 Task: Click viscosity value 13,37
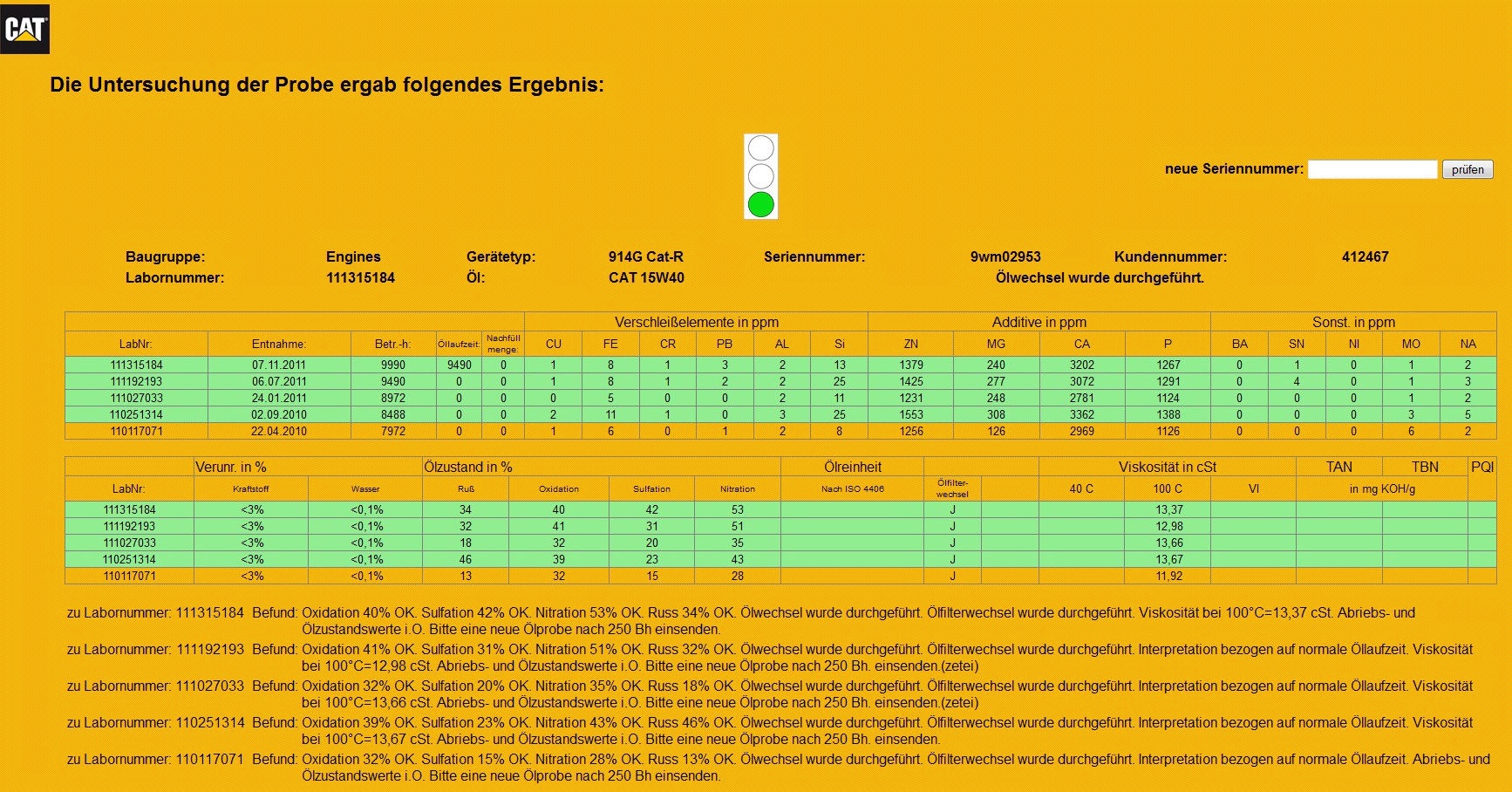(x=1168, y=509)
